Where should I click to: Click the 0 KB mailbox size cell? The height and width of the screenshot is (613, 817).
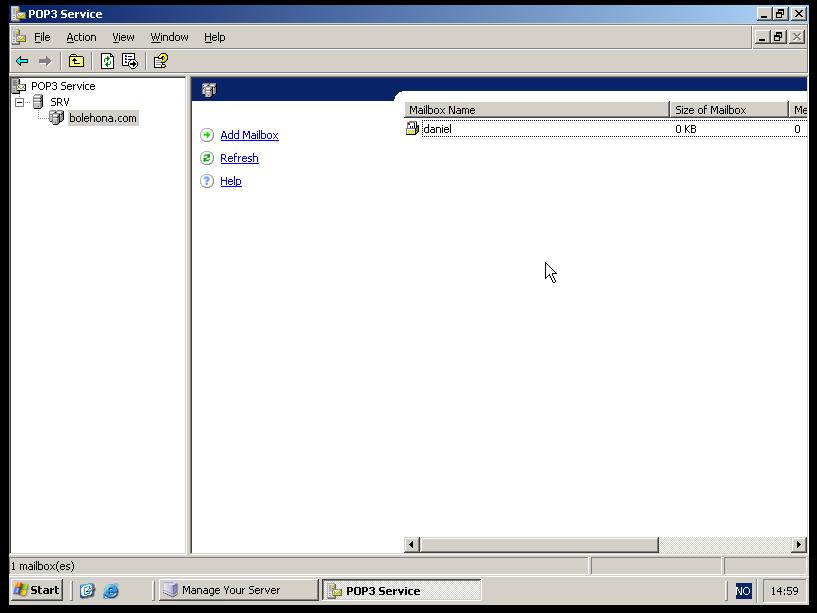686,129
